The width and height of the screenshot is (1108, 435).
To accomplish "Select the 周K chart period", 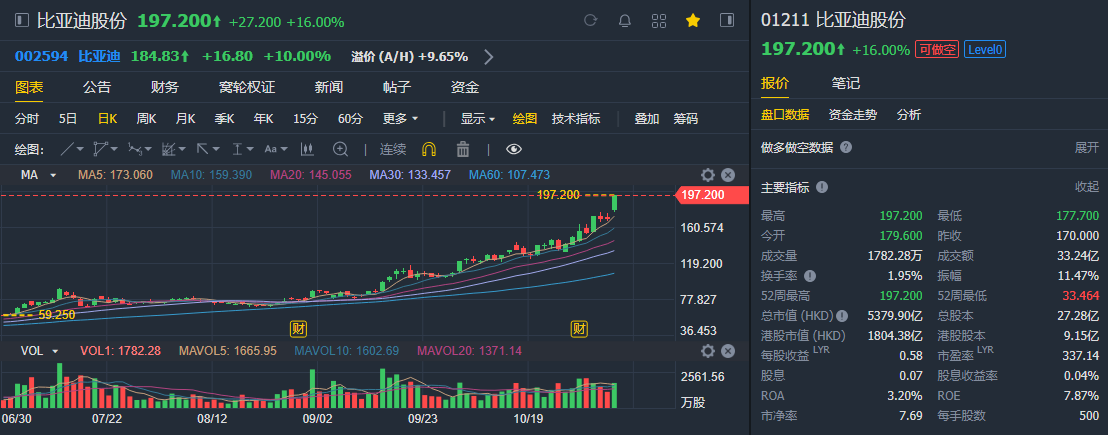I will coord(146,119).
